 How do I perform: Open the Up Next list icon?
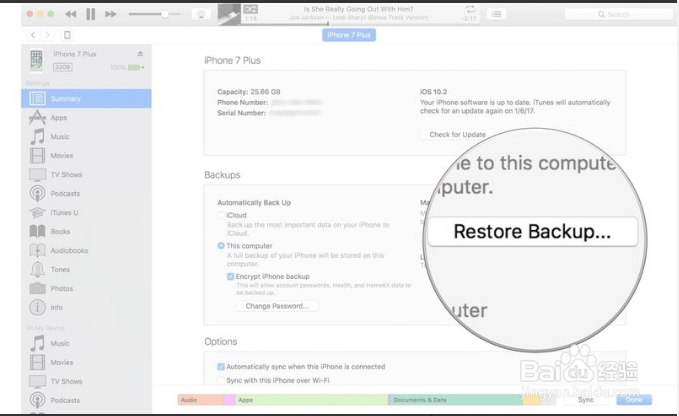coord(497,14)
